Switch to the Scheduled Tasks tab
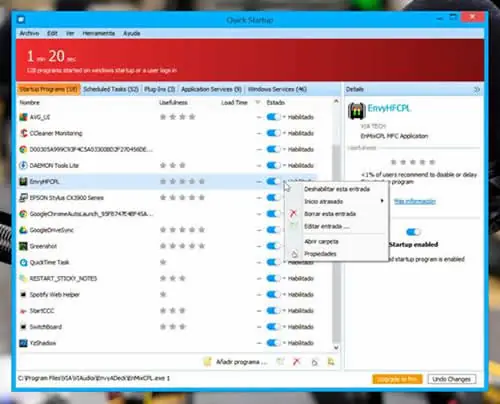The height and width of the screenshot is (404, 500). [111, 89]
